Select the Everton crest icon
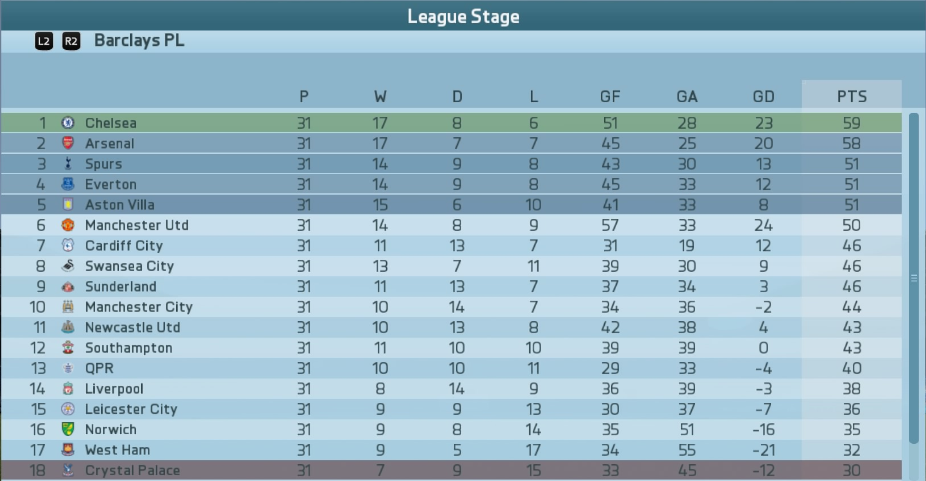The width and height of the screenshot is (926, 481). [x=68, y=184]
